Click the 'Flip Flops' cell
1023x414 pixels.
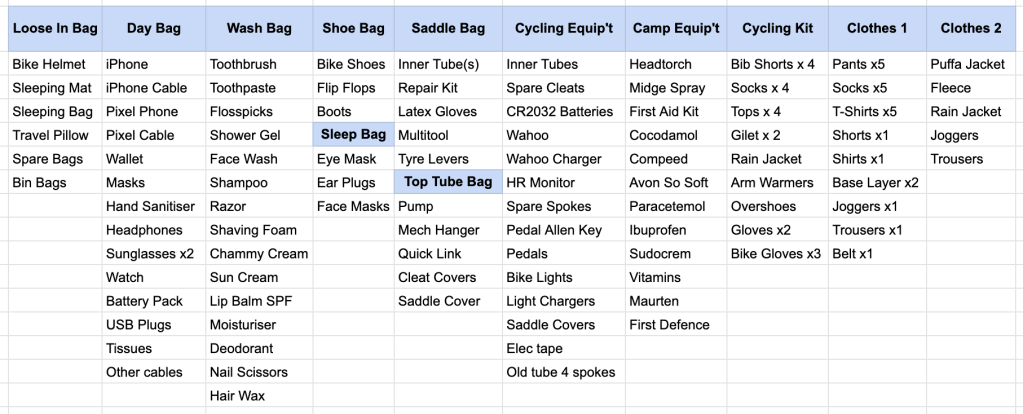[x=346, y=88]
